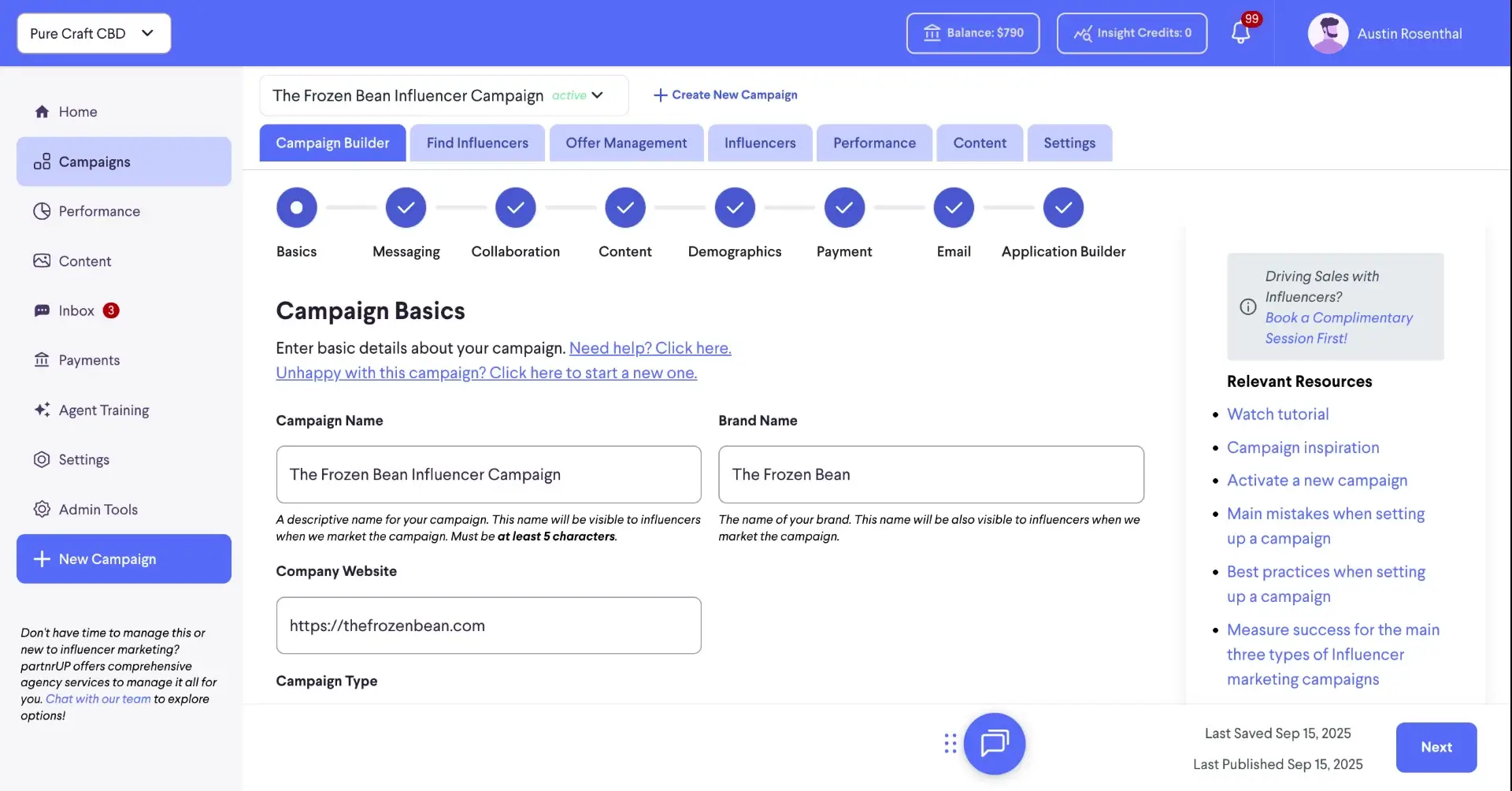Screen dimensions: 1512x791
Task: Open the Demographics step in campaign builder
Action: pyautogui.click(x=734, y=207)
